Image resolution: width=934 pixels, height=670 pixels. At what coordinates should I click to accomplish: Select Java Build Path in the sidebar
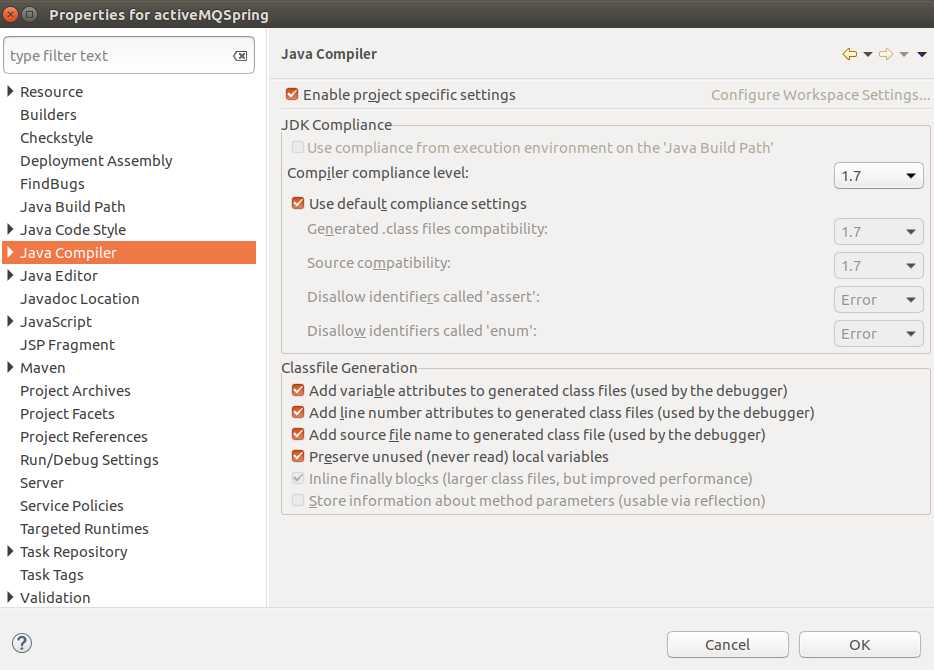pyautogui.click(x=73, y=207)
